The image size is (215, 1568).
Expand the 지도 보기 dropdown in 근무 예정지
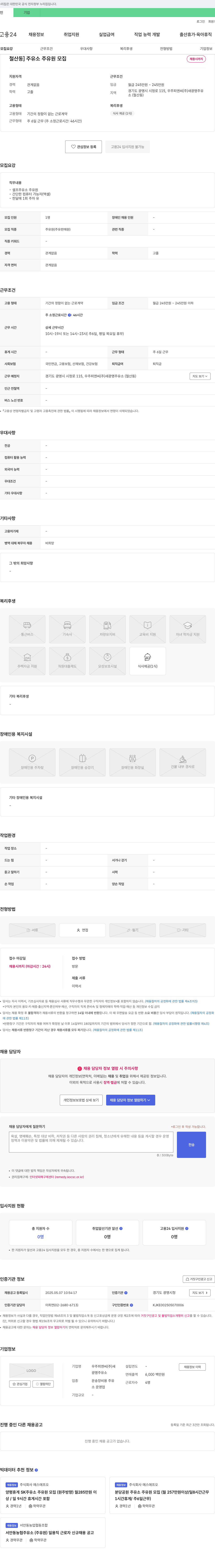click(200, 376)
